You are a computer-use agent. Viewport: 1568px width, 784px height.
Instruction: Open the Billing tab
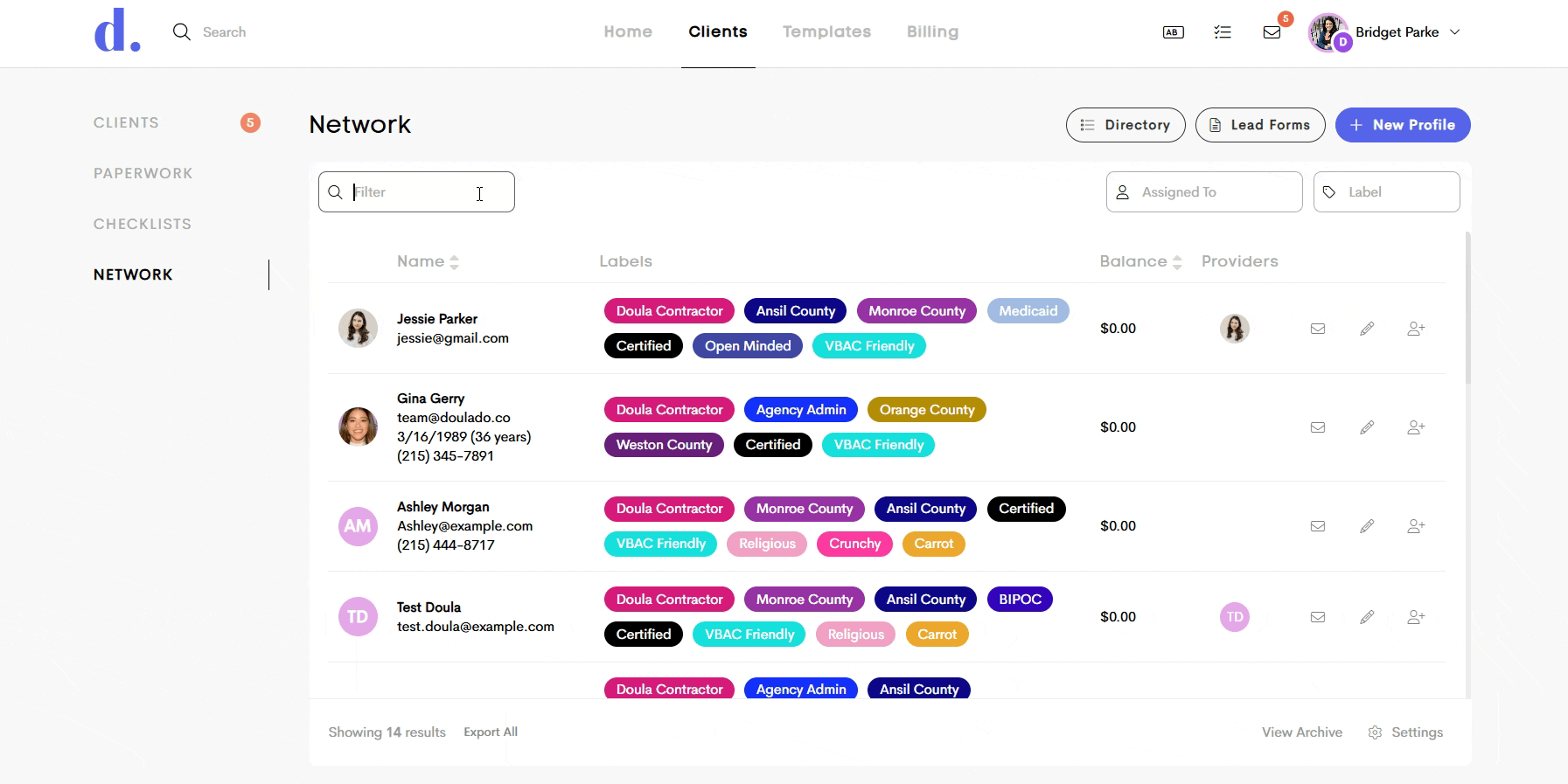pos(932,31)
